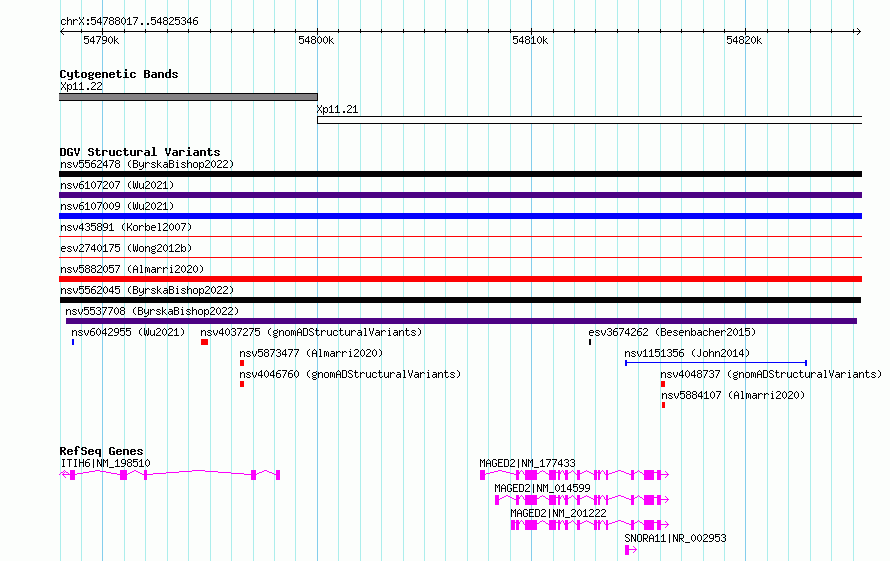The width and height of the screenshot is (890, 561).
Task: Click the nsv4048737 (gnomADStructuralVariants) label
Action: click(x=771, y=374)
